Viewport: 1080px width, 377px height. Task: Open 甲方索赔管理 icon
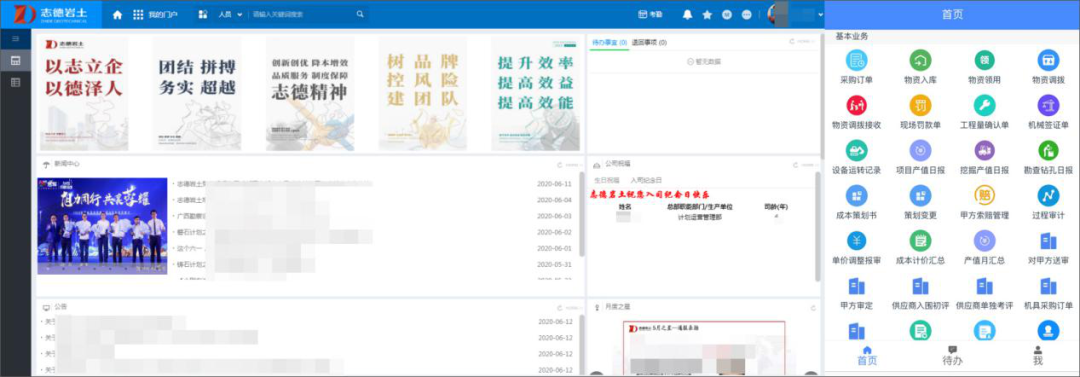(984, 196)
